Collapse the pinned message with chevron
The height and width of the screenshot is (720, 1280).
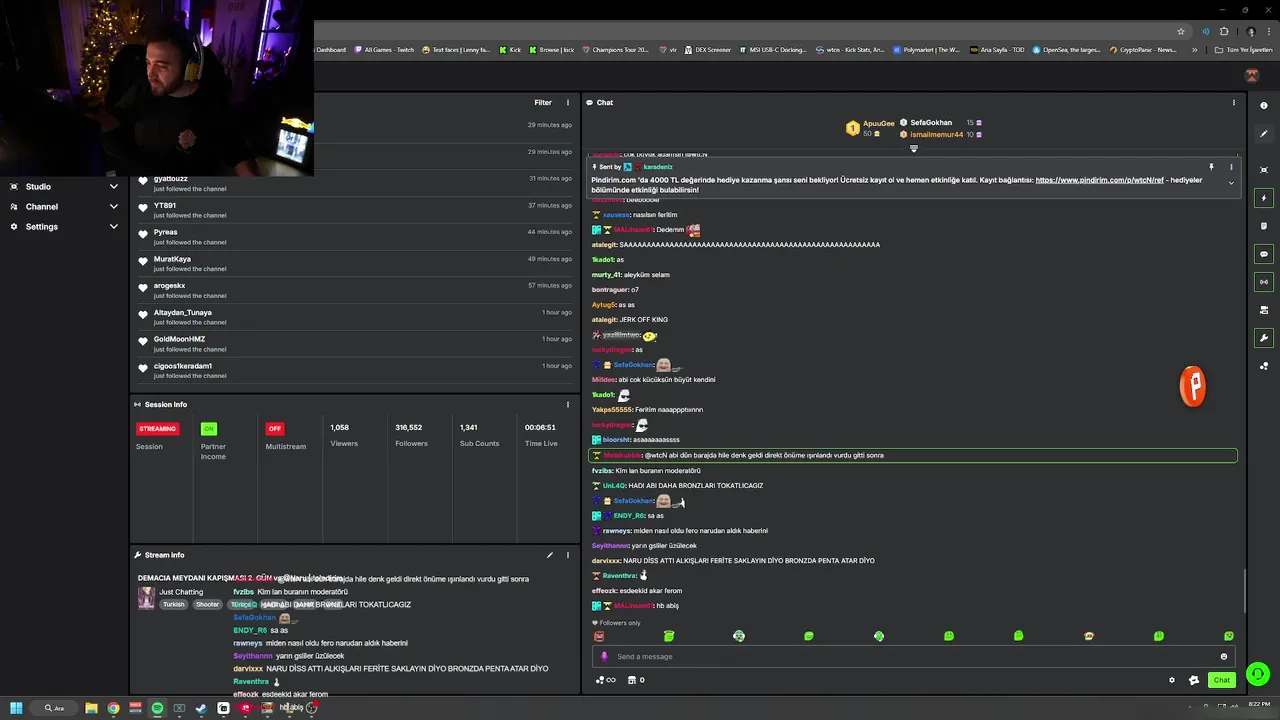(1231, 183)
